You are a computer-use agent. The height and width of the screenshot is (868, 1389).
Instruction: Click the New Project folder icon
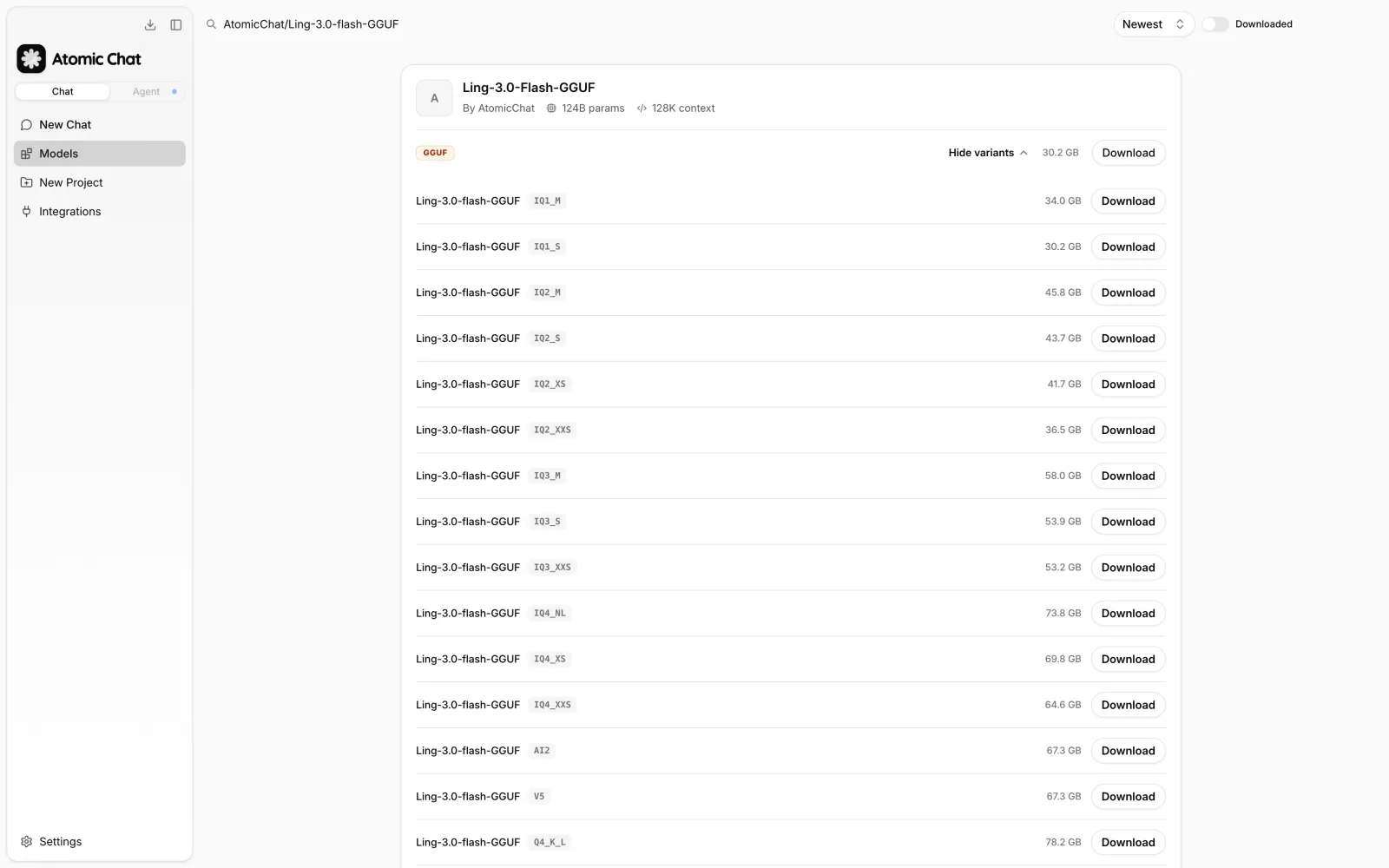click(x=26, y=182)
